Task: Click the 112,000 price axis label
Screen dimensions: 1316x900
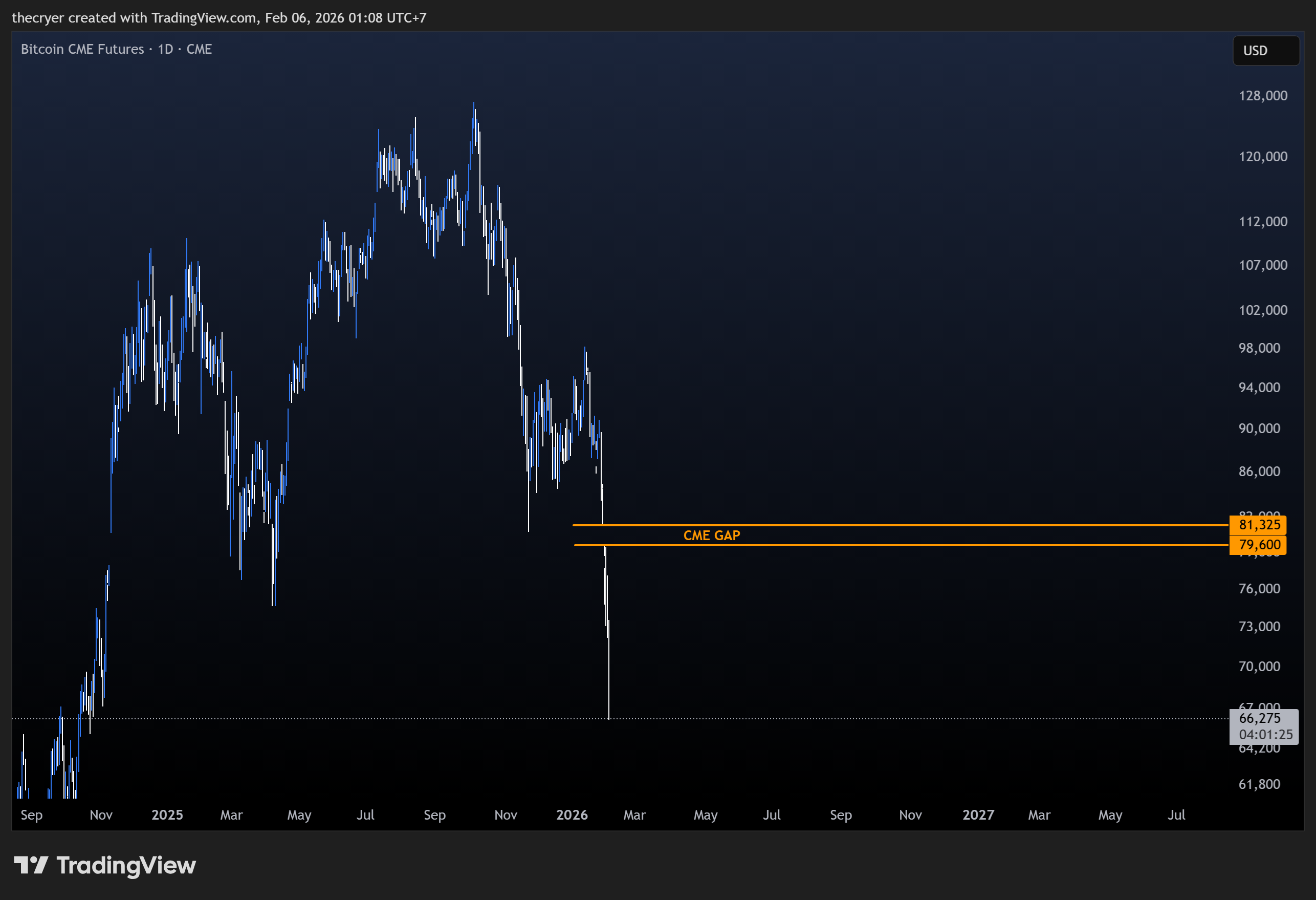Action: click(1263, 222)
